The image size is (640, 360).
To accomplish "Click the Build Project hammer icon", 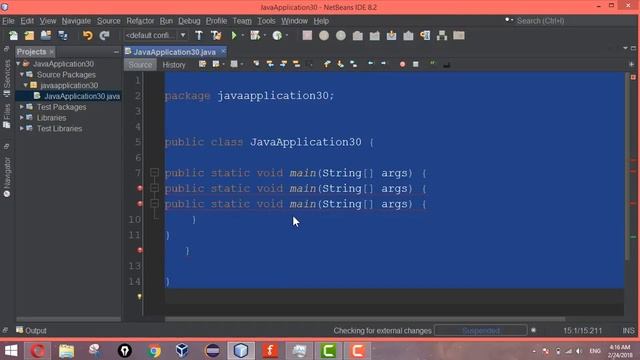I will coord(199,36).
